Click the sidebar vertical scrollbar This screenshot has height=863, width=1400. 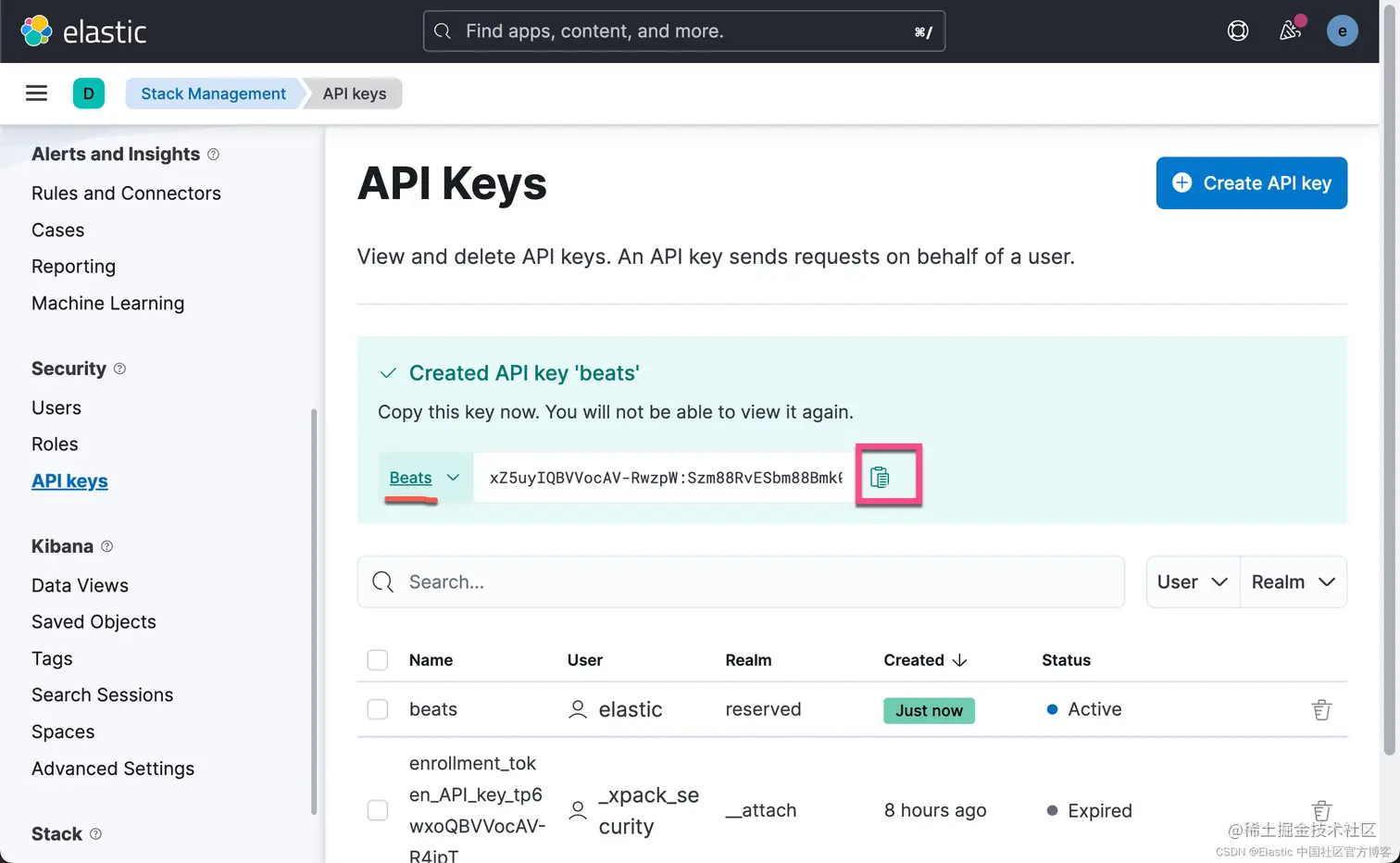tap(314, 611)
